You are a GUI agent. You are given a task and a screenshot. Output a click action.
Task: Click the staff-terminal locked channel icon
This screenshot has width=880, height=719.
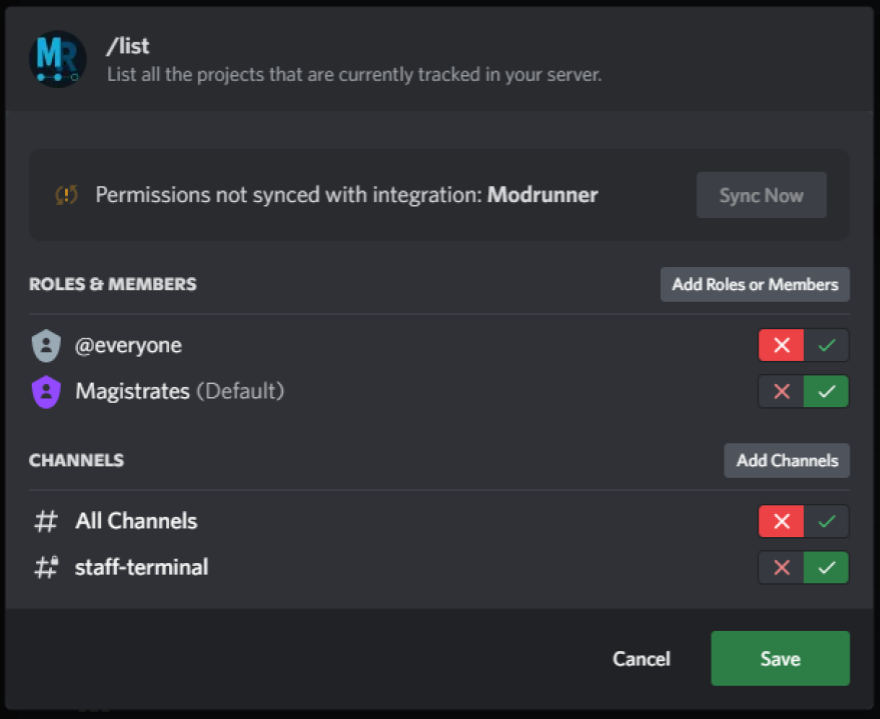47,568
